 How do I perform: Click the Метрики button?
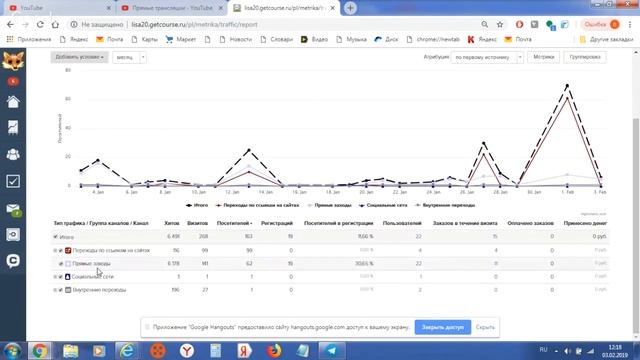tap(543, 57)
